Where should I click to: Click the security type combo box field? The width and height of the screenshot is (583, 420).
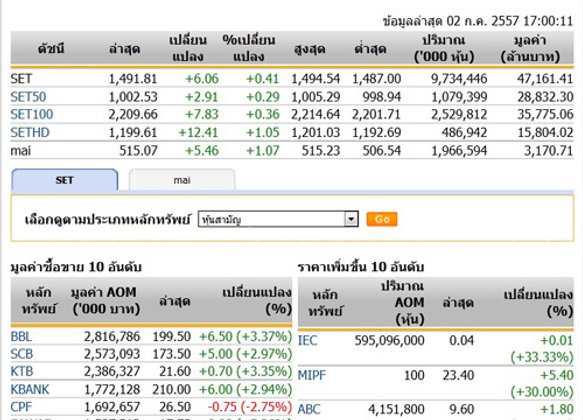click(278, 219)
